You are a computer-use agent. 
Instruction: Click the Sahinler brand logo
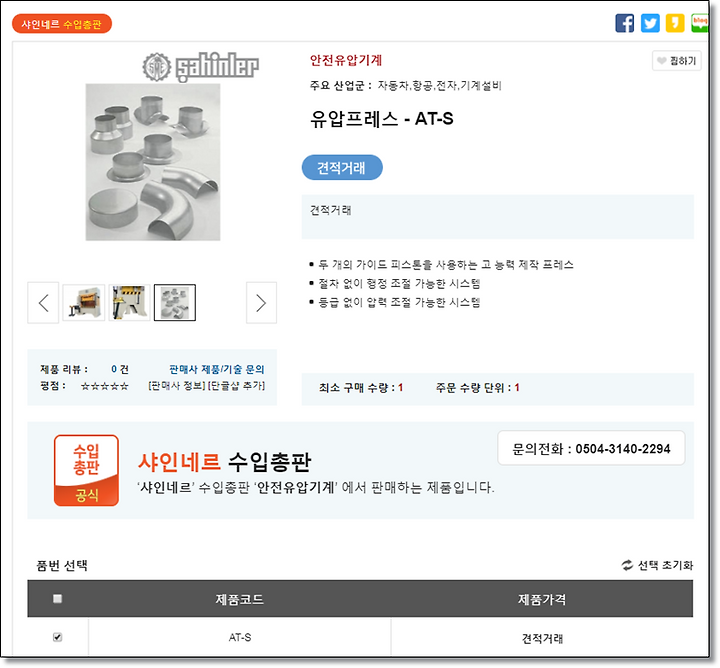201,67
